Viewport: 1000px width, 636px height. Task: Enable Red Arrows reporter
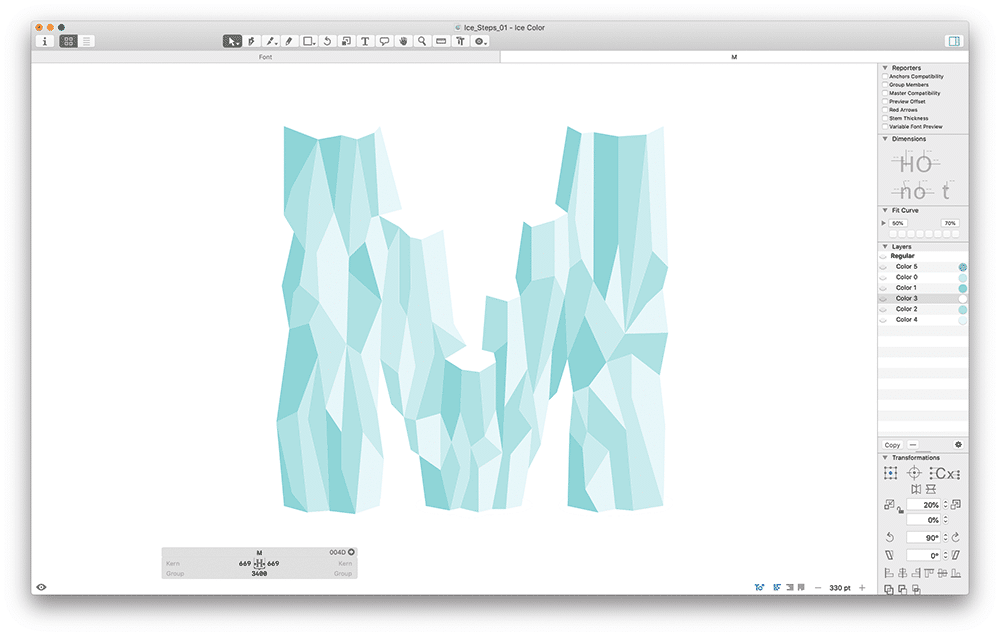[885, 110]
